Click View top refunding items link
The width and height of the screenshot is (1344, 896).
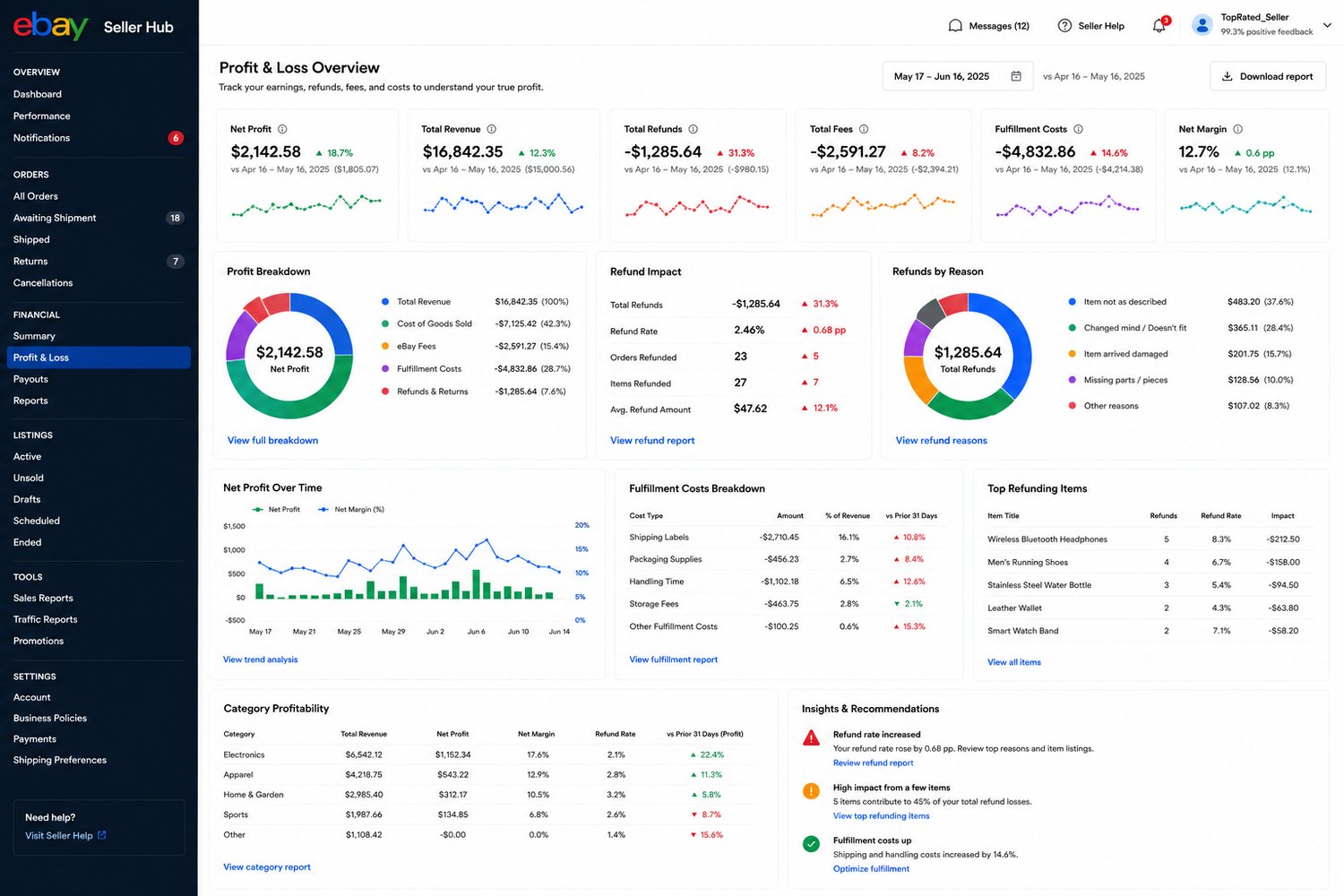coord(882,816)
